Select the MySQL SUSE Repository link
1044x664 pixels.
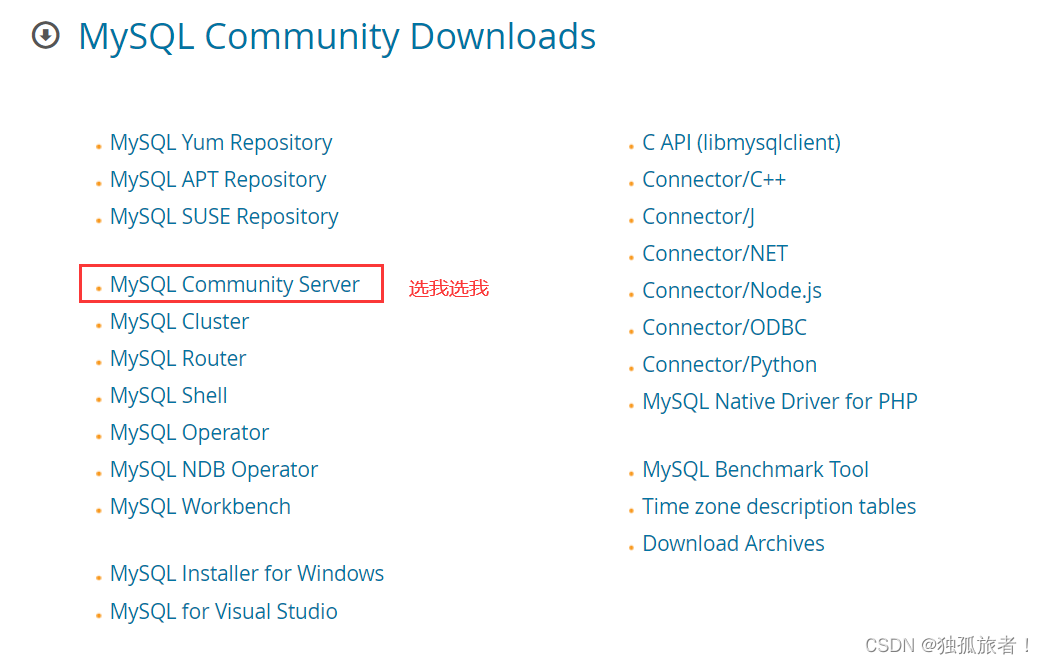pos(224,217)
